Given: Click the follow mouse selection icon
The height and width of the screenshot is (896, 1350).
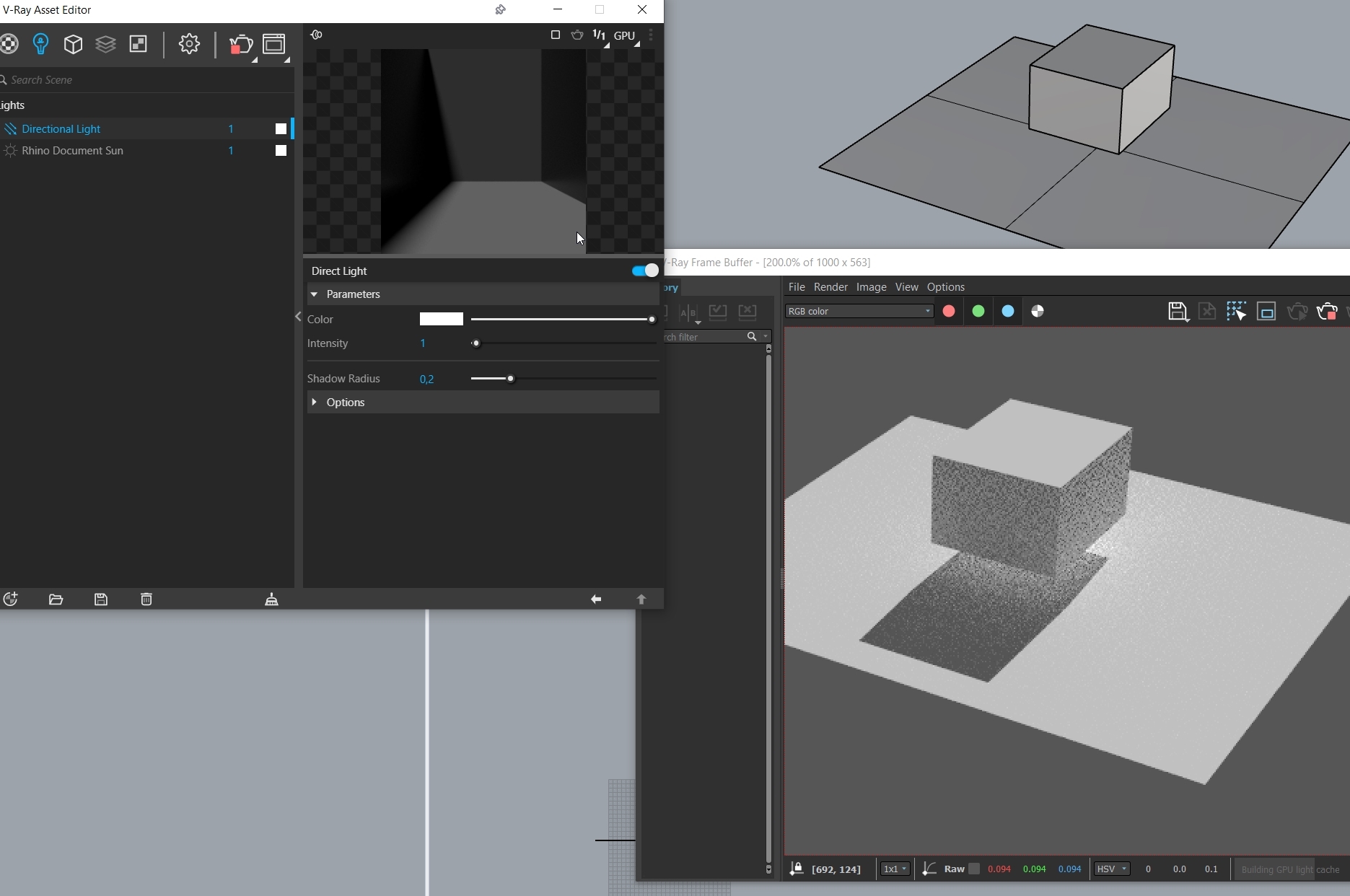Looking at the screenshot, I should pyautogui.click(x=1236, y=312).
